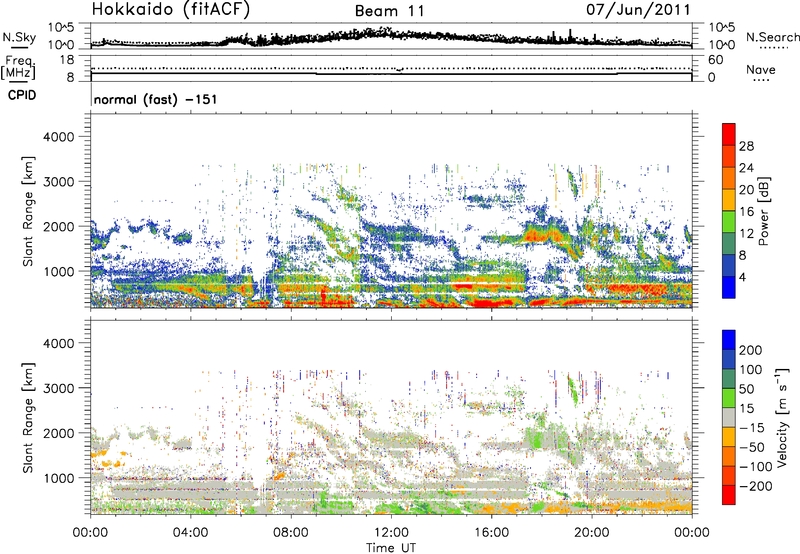
Task: Select the "CPID" row label
Action: [x=22, y=95]
